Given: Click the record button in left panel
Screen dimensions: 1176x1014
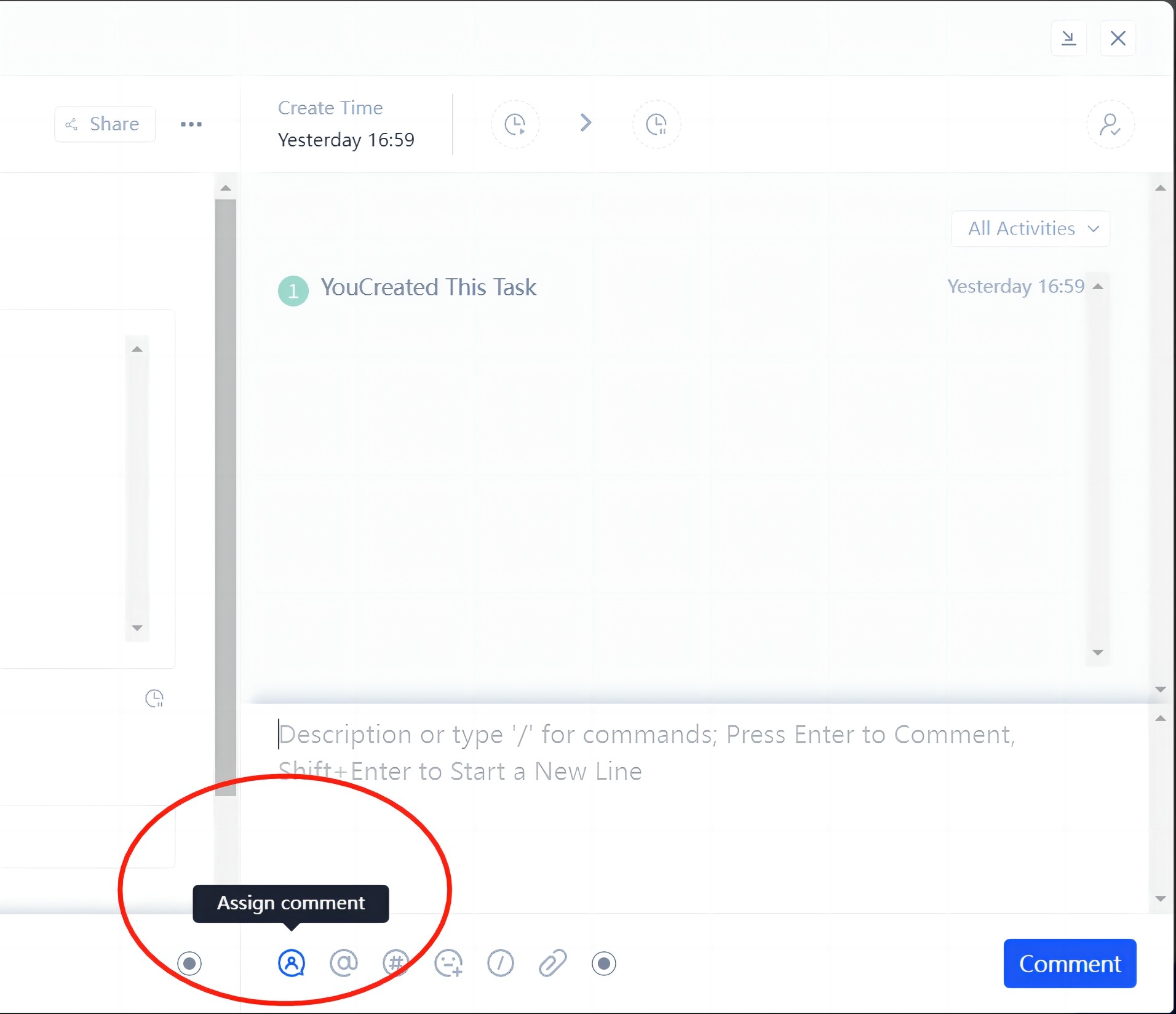Looking at the screenshot, I should [x=189, y=963].
